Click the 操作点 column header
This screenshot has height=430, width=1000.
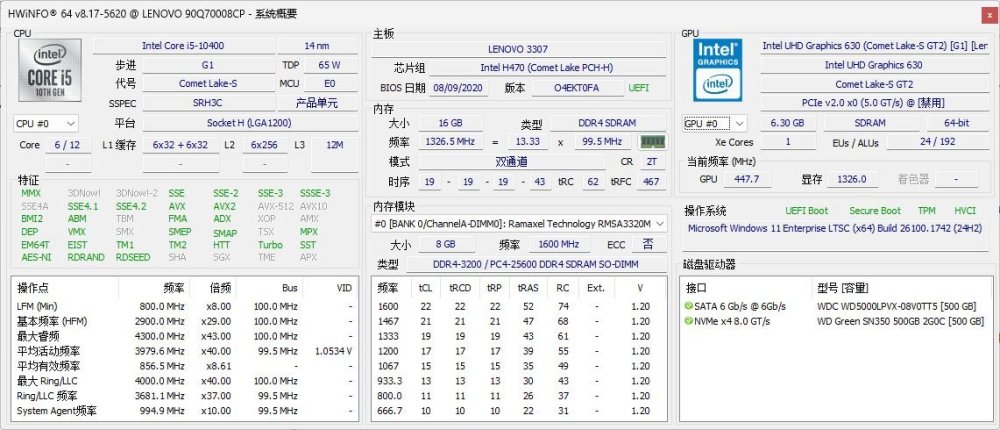tap(66, 288)
